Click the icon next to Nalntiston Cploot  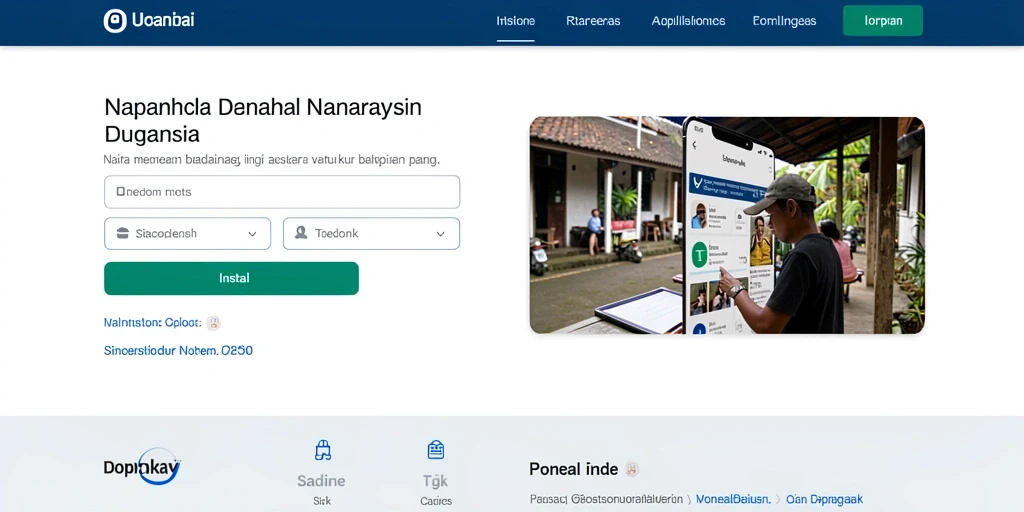tap(214, 323)
